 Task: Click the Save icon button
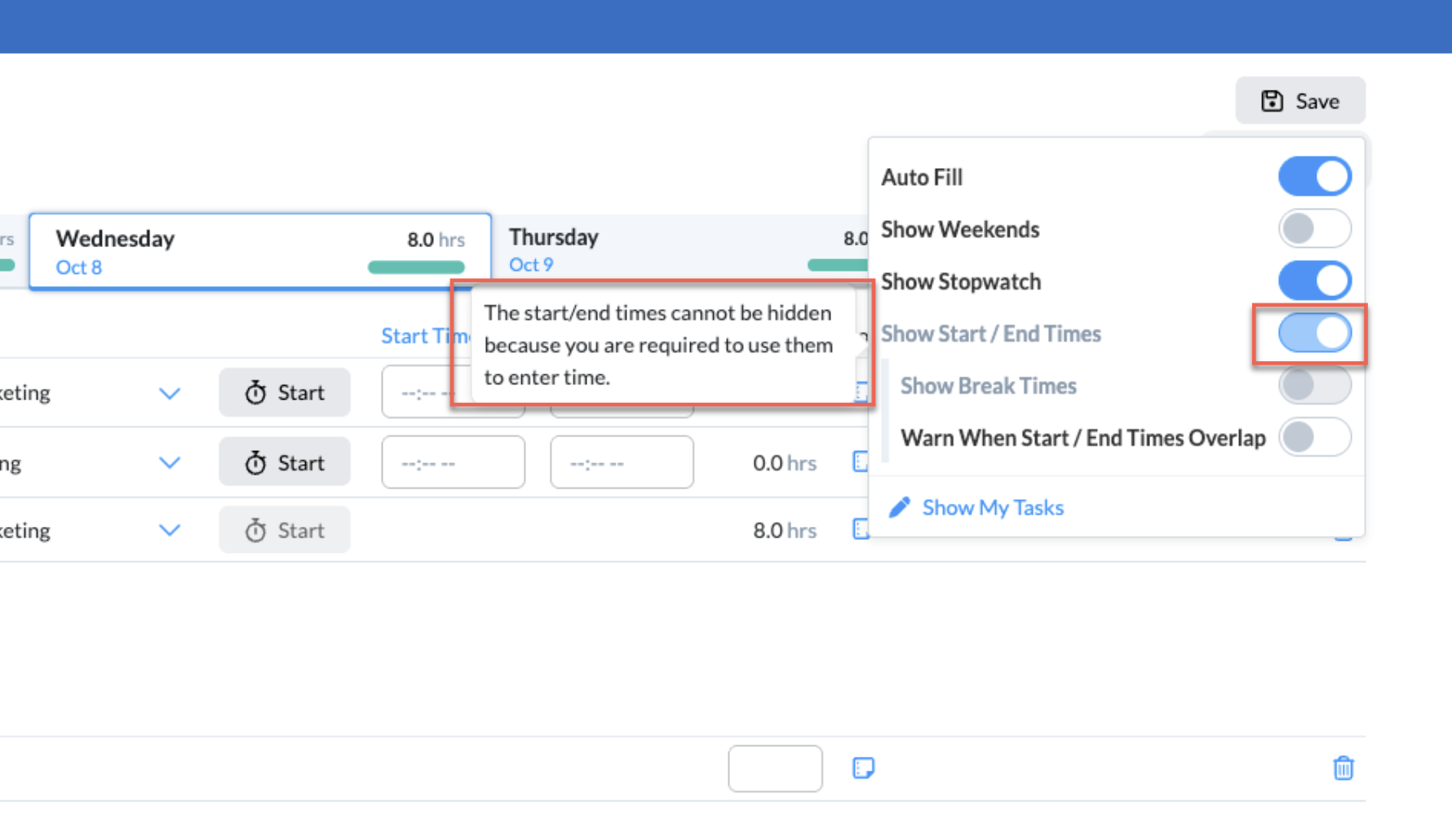coord(1273,100)
